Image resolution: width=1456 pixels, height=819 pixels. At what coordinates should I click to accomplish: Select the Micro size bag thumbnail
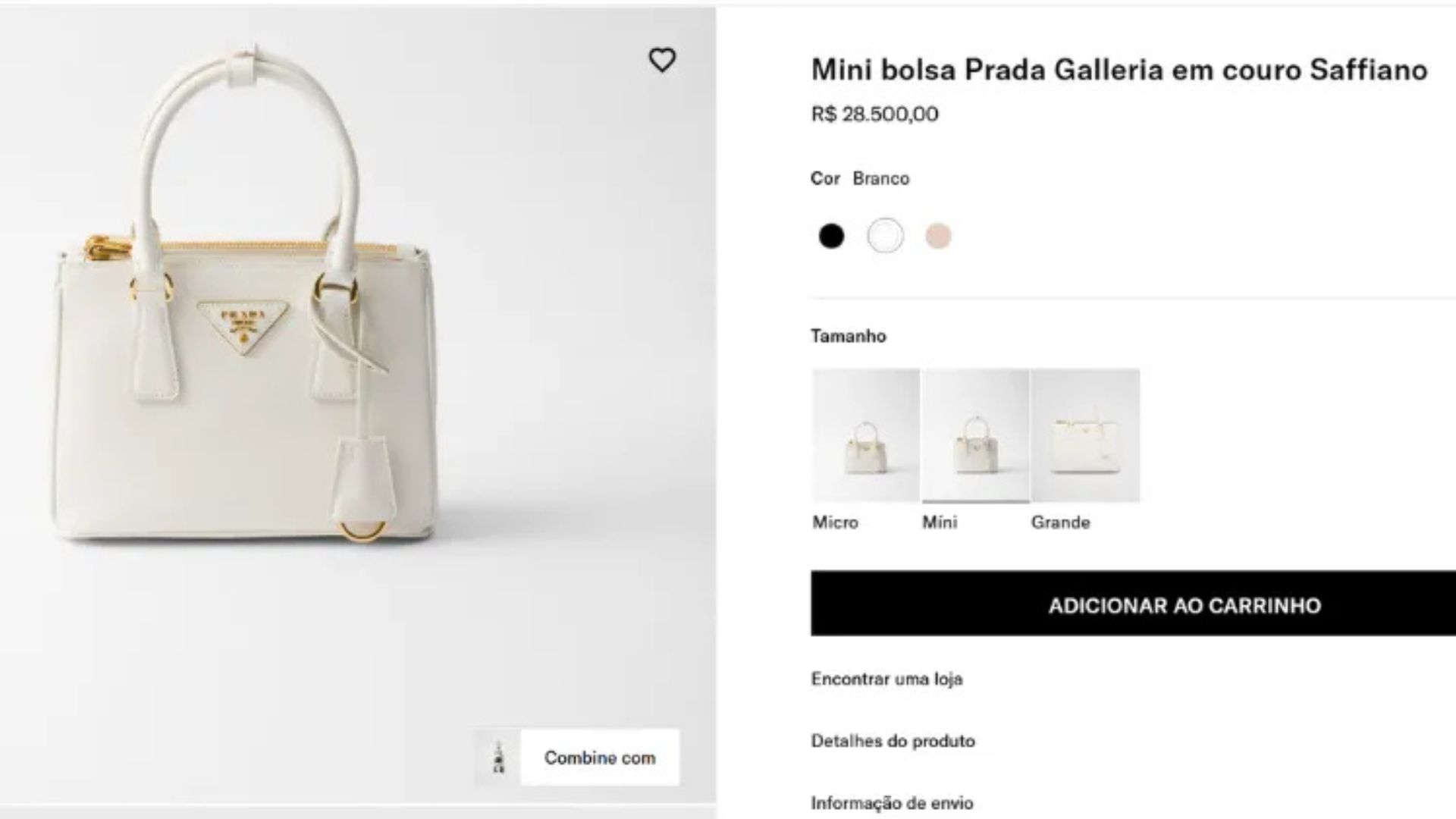pyautogui.click(x=865, y=435)
